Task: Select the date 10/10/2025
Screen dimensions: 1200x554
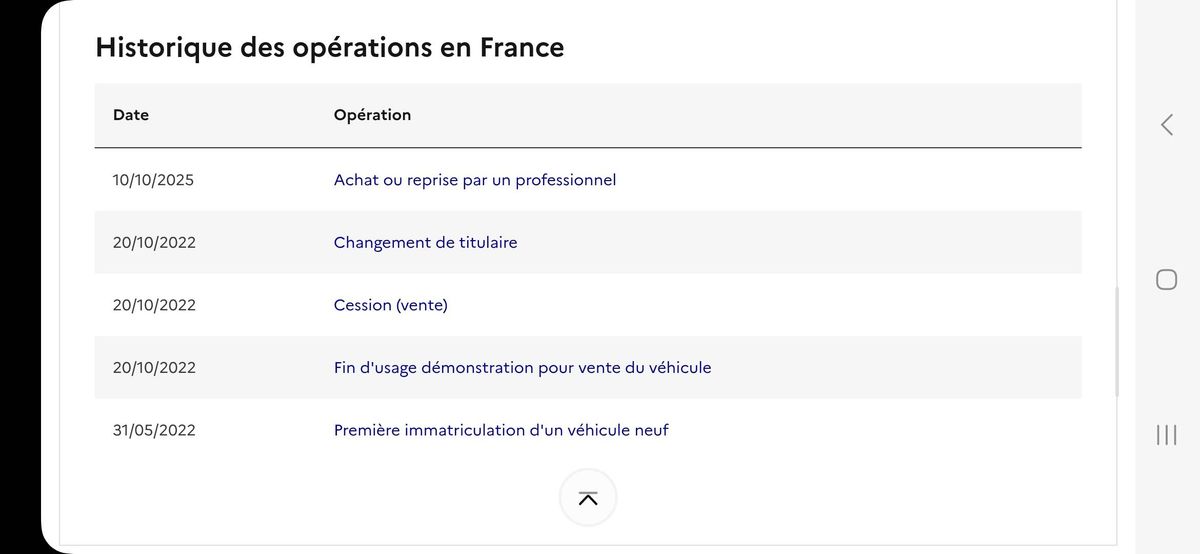Action: tap(154, 180)
